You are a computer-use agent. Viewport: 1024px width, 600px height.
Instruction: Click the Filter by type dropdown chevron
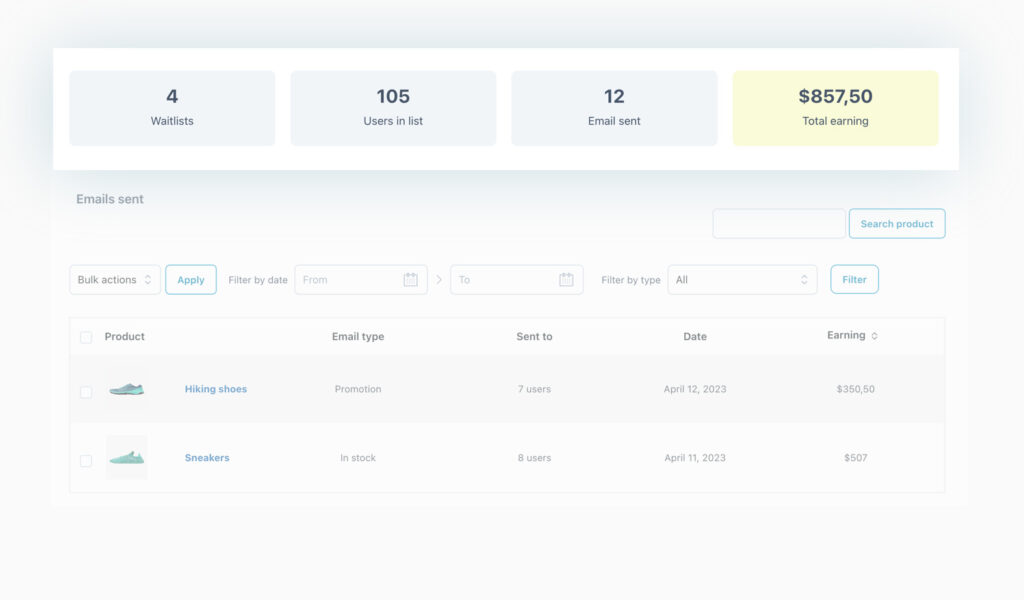[x=803, y=279]
